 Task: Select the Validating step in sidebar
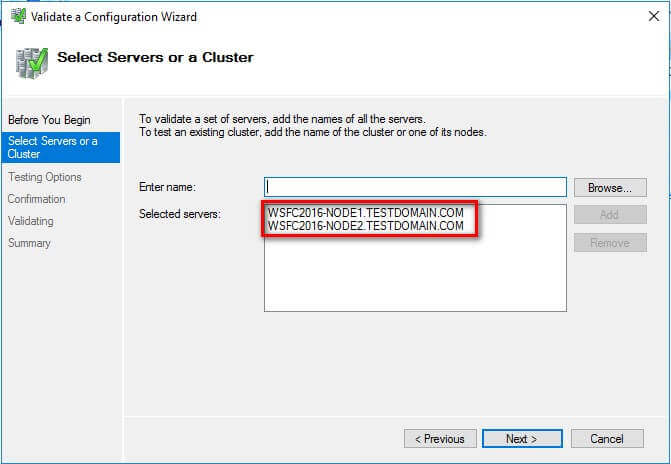tap(31, 221)
